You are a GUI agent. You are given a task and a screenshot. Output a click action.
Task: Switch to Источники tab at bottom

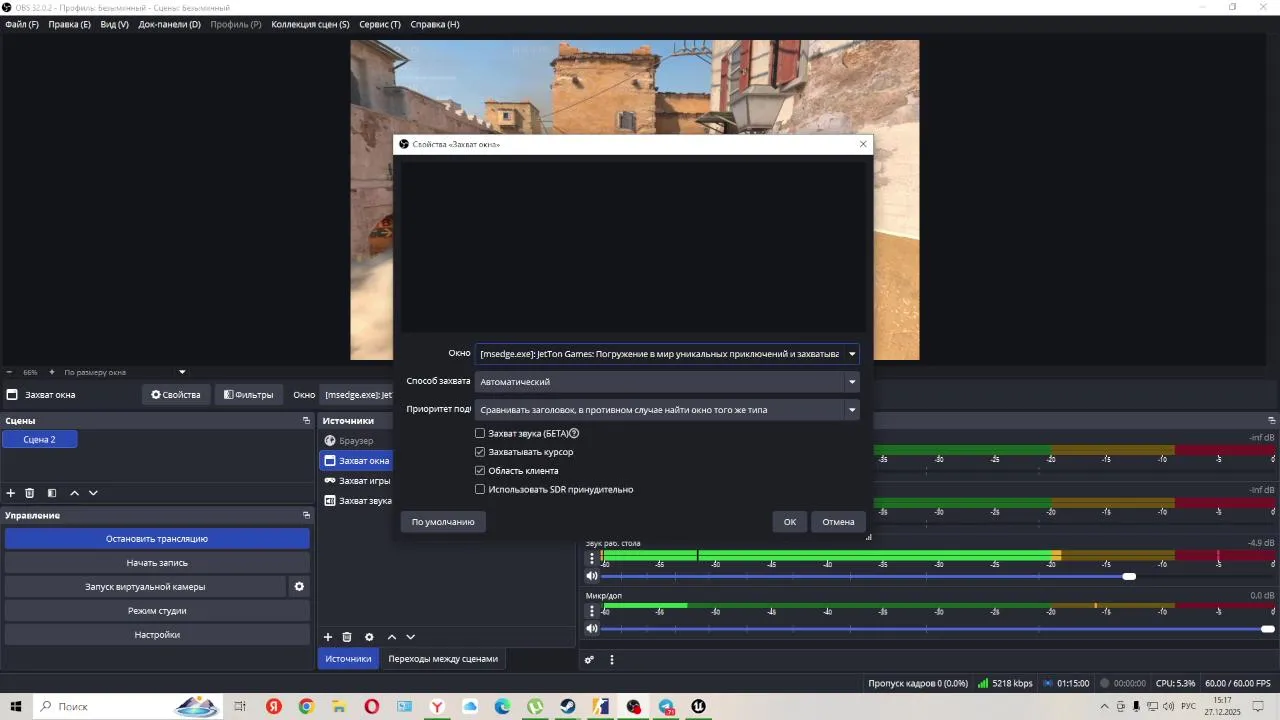click(x=348, y=659)
